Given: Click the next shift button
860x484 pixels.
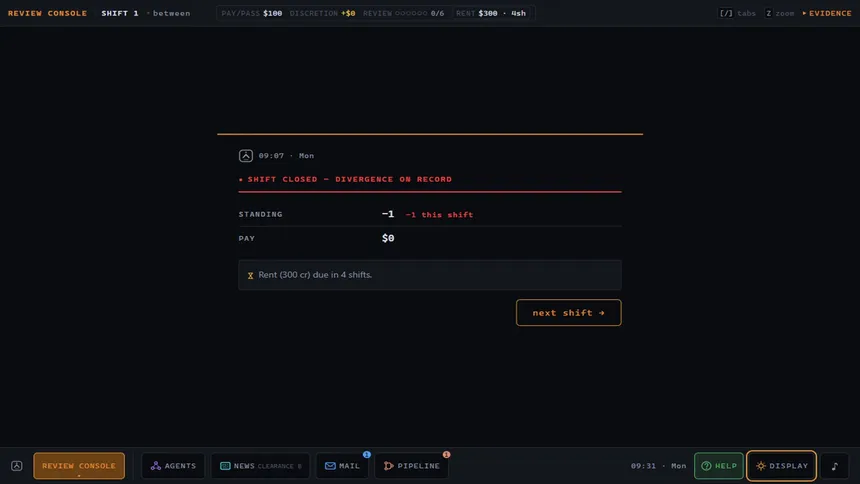Looking at the screenshot, I should pyautogui.click(x=568, y=312).
